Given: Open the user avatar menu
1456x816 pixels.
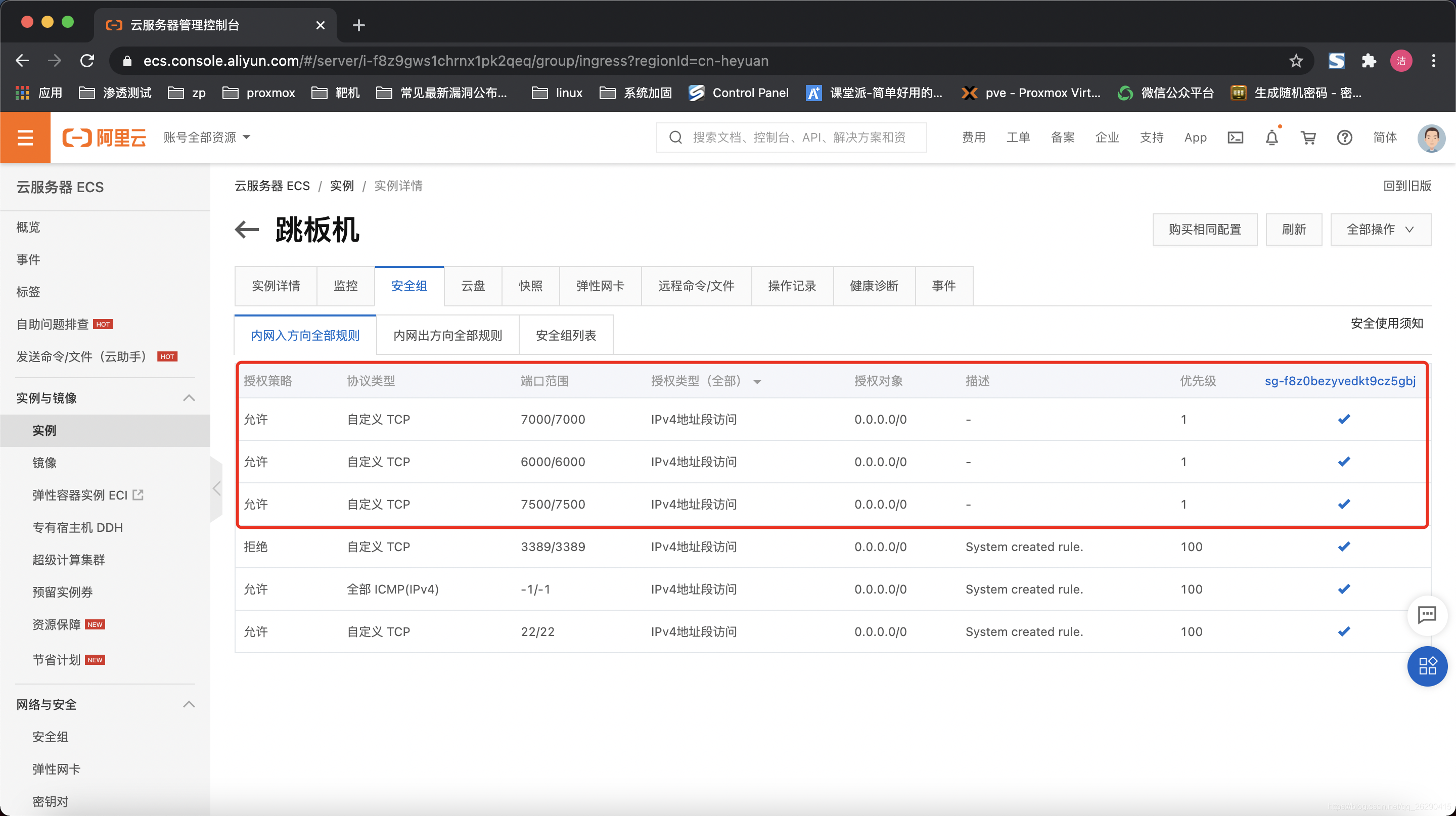Looking at the screenshot, I should (1431, 138).
